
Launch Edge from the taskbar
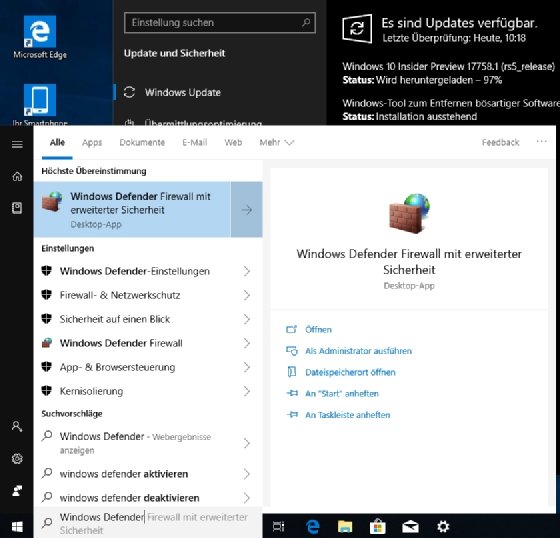[312, 526]
